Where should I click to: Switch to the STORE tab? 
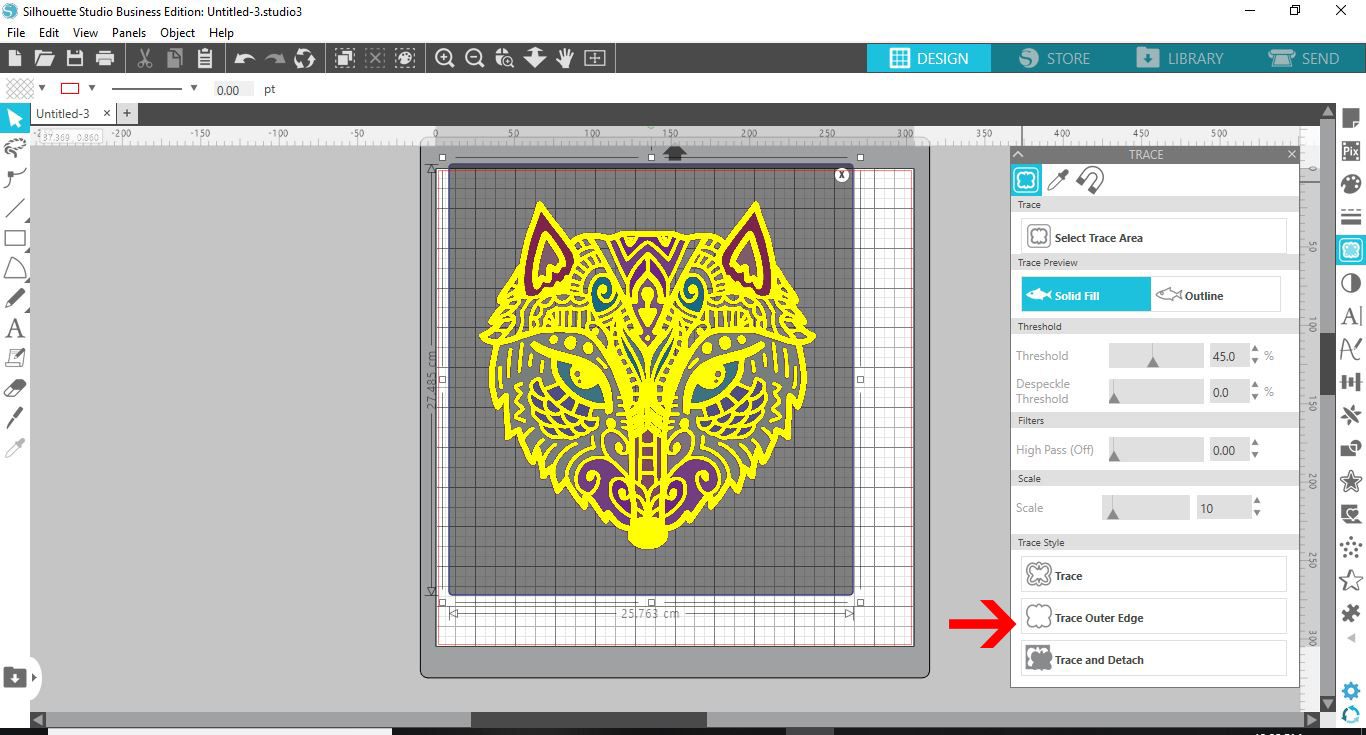1053,58
